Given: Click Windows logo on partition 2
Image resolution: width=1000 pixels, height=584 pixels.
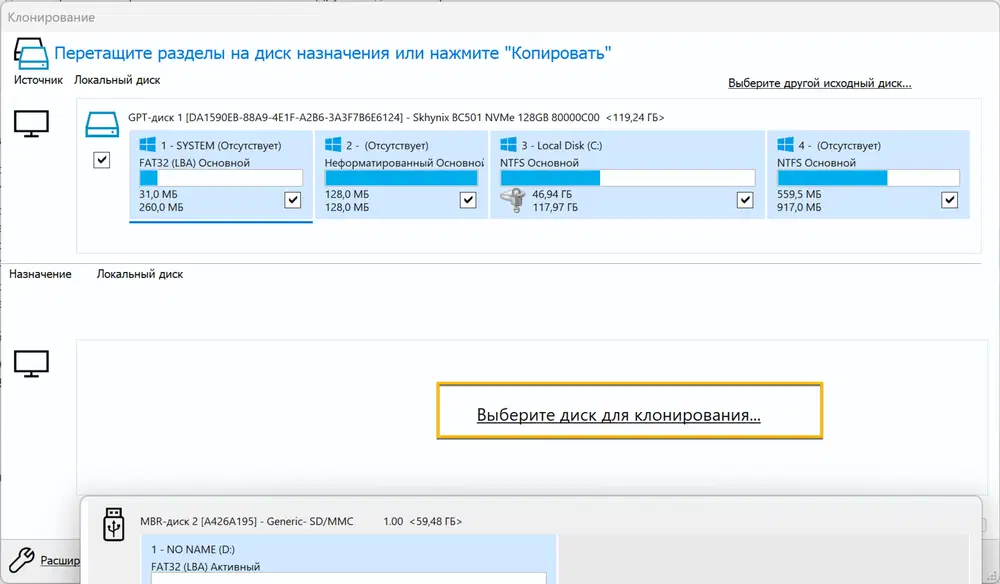Looking at the screenshot, I should (334, 145).
